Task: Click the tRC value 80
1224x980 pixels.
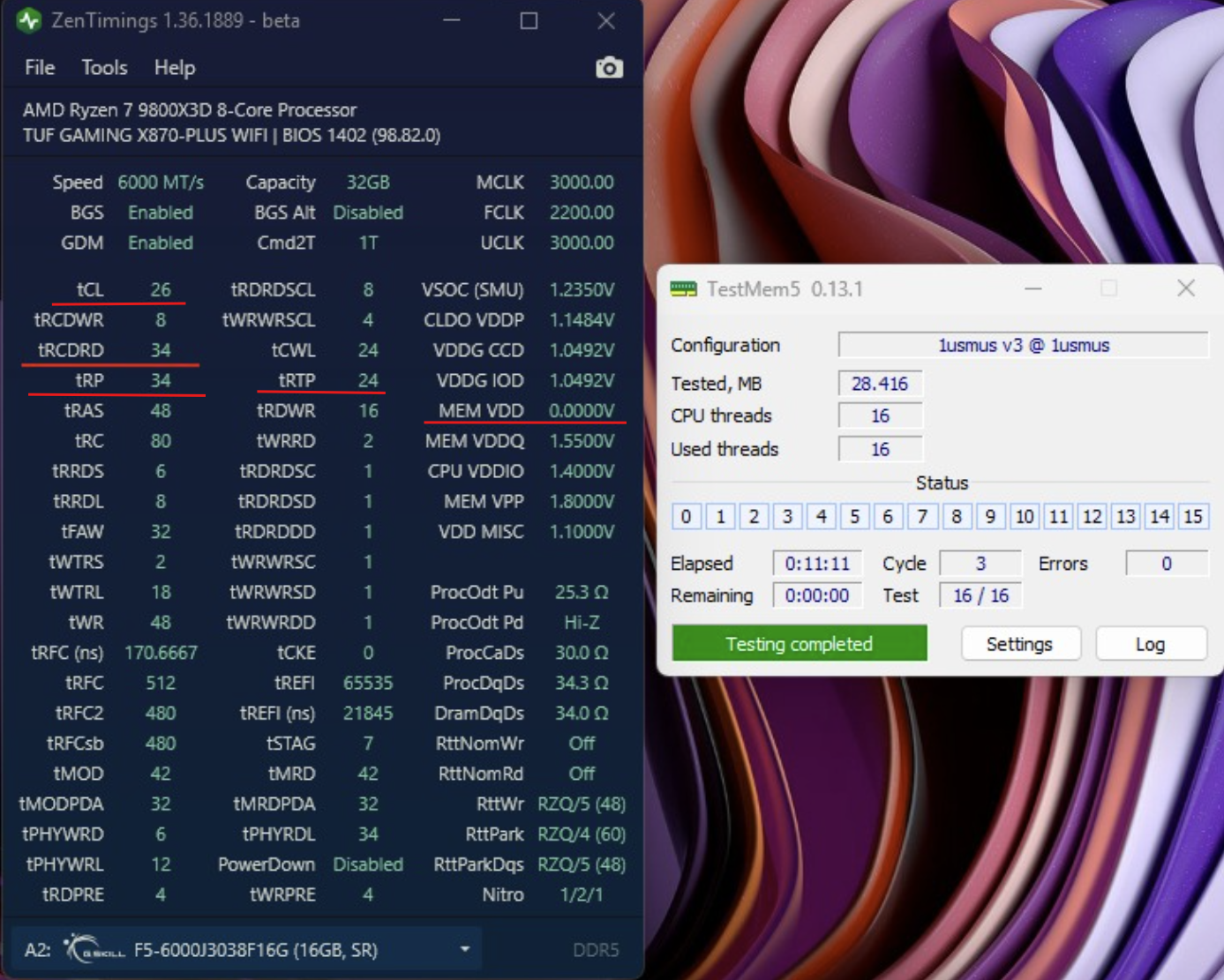Action: tap(161, 441)
